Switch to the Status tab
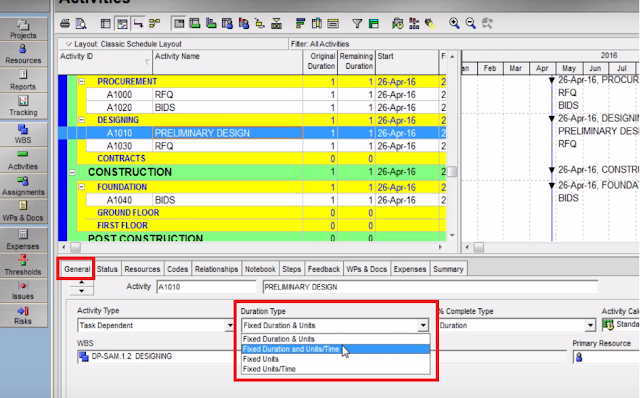The image size is (640, 398). 107,269
